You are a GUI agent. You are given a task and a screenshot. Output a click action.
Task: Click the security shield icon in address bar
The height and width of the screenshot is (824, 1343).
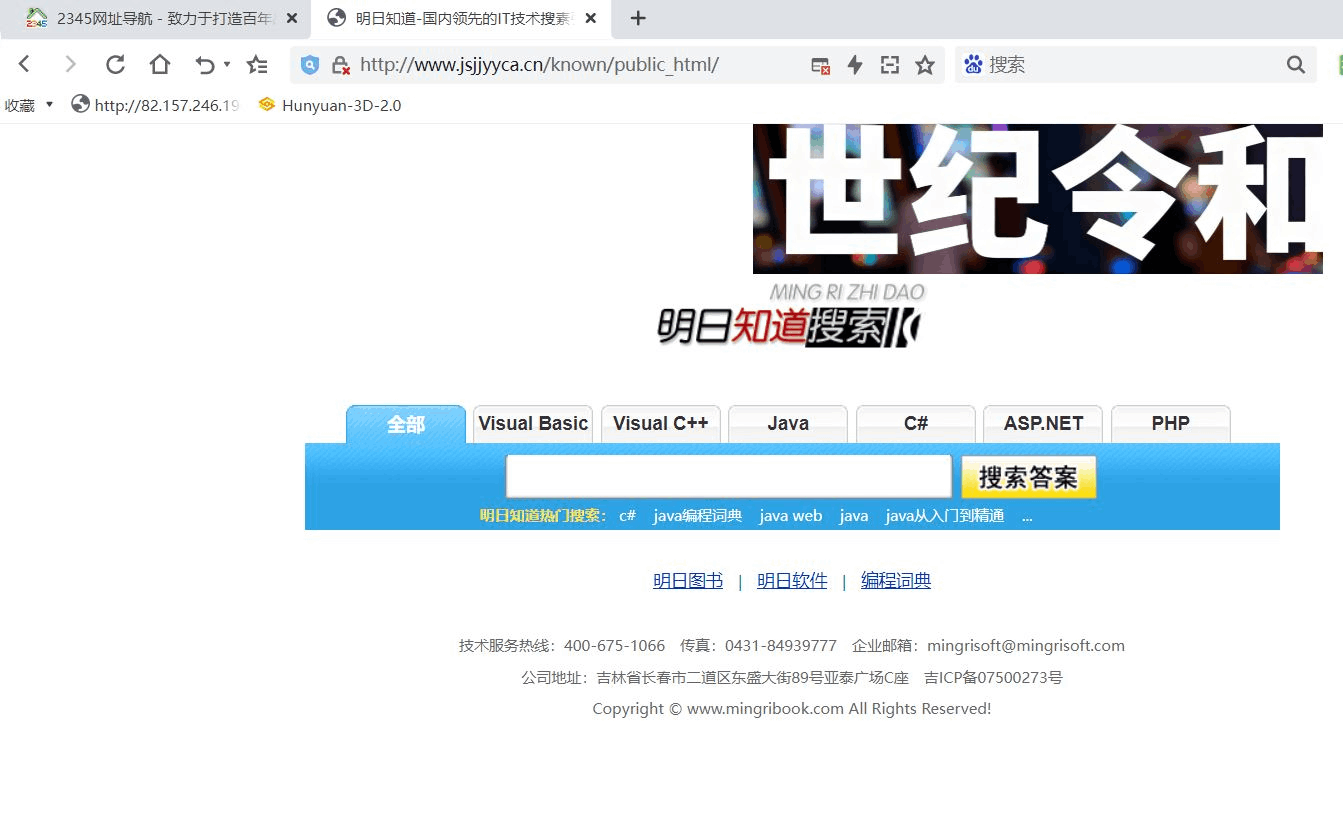[x=310, y=65]
